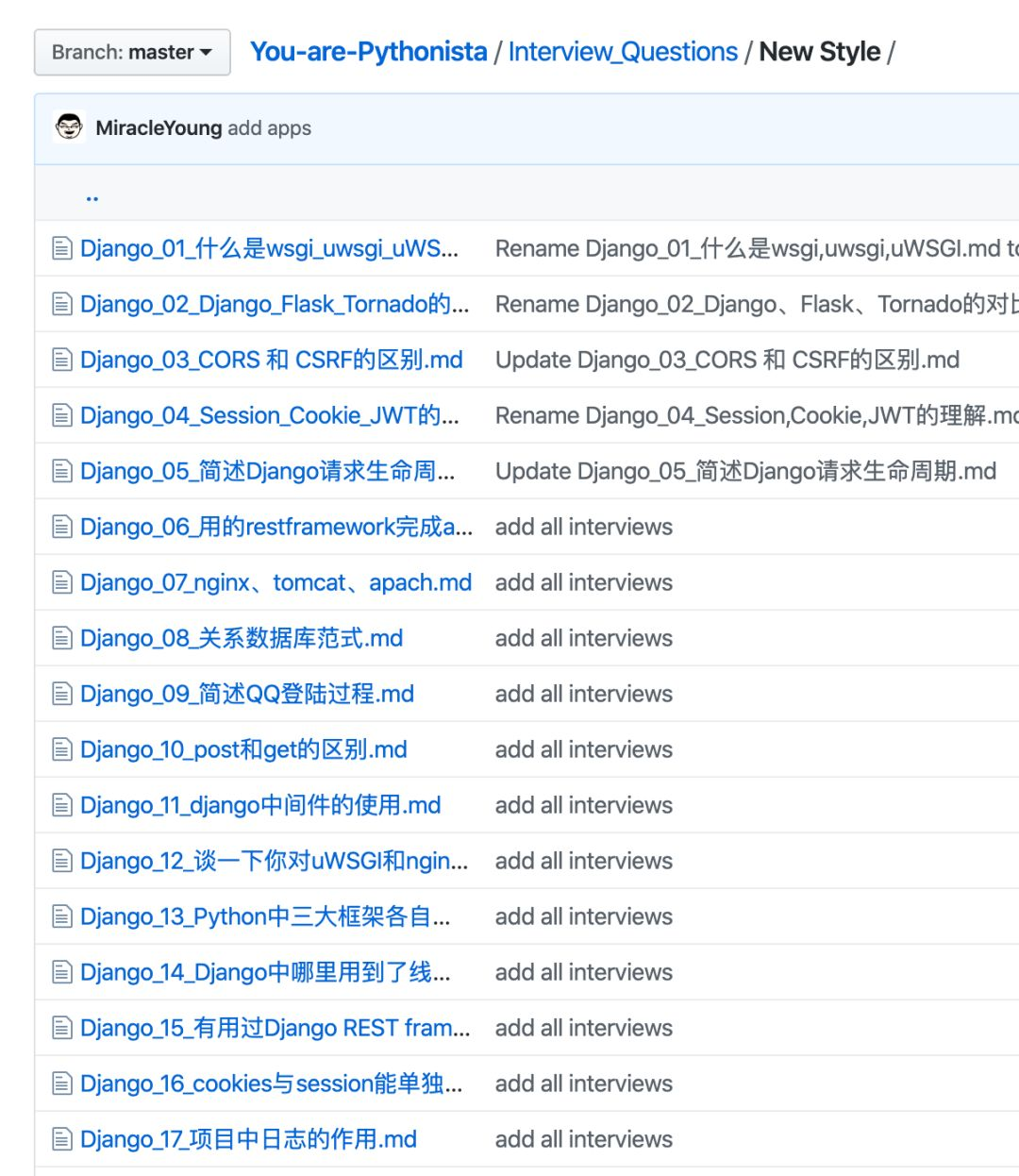1019x1176 pixels.
Task: Open 'add all interviews' commit for Django_10_post
Action: (x=584, y=749)
